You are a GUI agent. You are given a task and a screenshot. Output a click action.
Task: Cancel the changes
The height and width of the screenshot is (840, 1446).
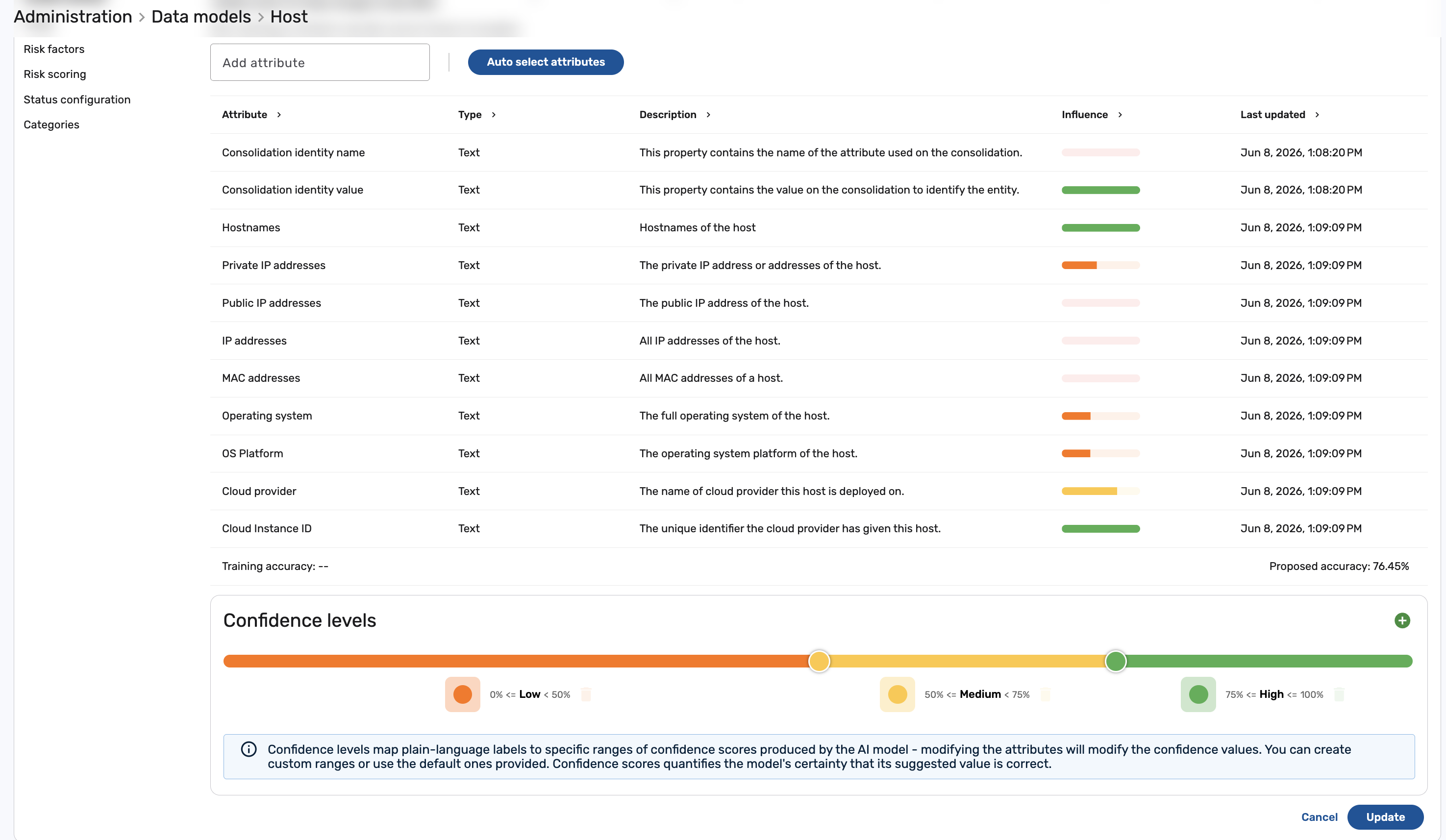[1319, 816]
